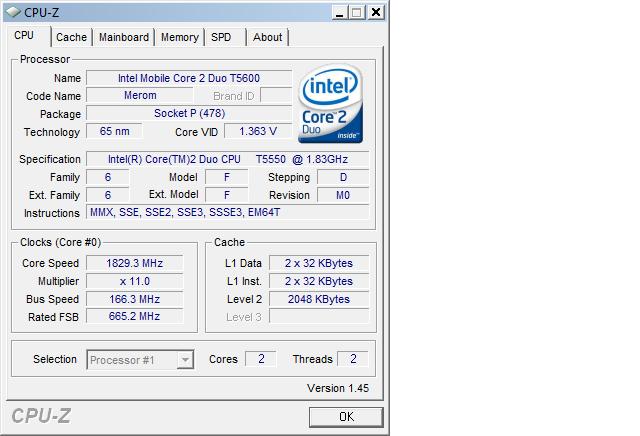This screenshot has height=436, width=640.
Task: Click the instructions field 'MMX, SSE, SSE2...'
Action: pyautogui.click(x=228, y=212)
